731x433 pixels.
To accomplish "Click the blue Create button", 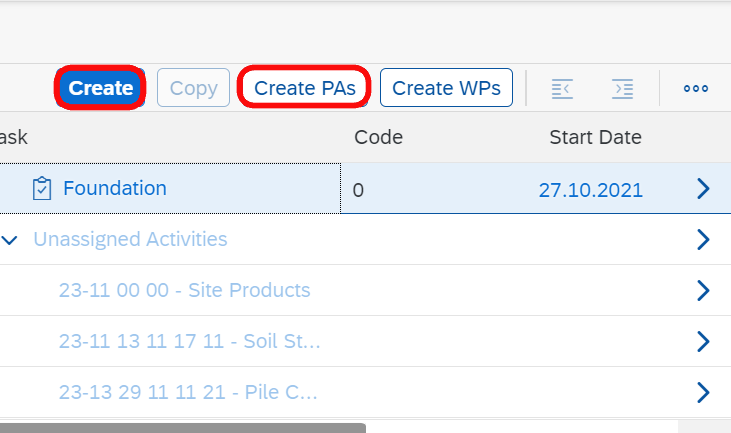I will click(100, 88).
